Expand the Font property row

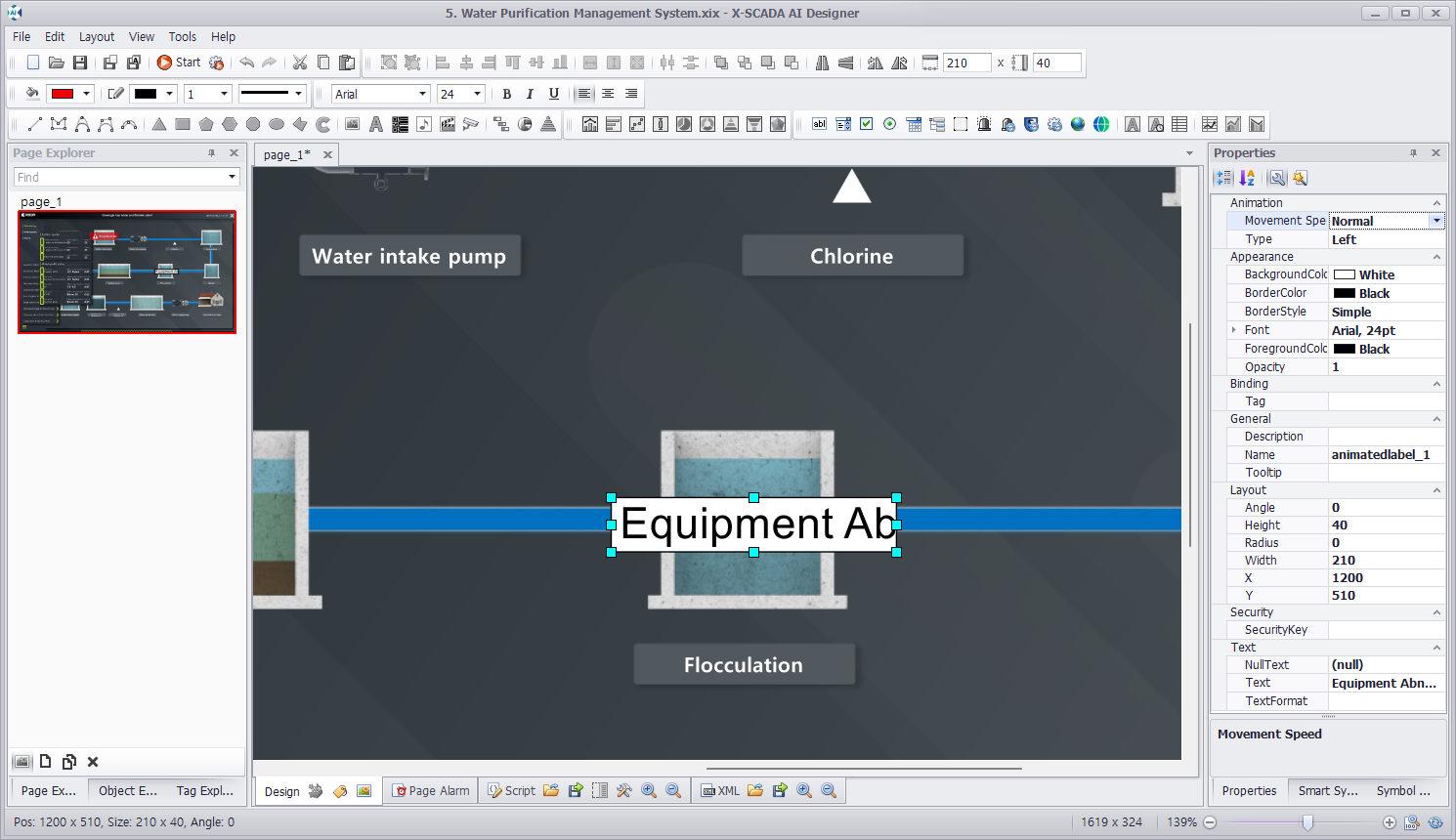(1234, 330)
